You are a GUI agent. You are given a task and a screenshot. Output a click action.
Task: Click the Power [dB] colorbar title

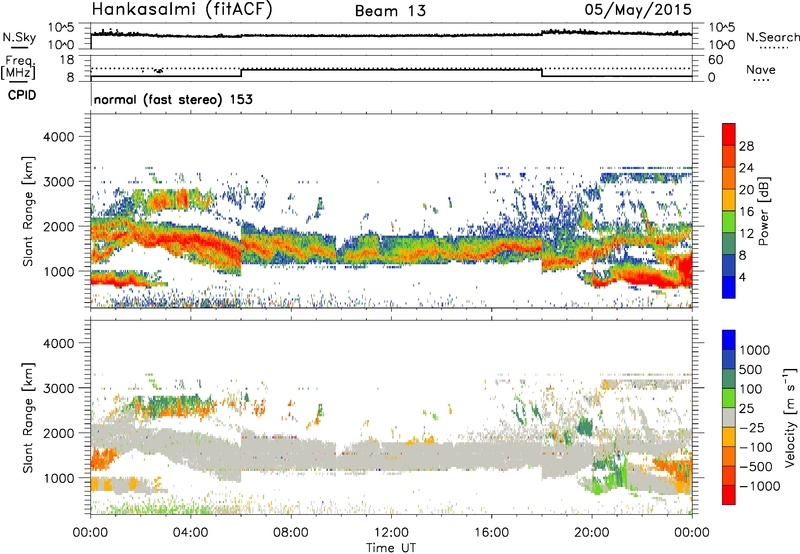763,211
